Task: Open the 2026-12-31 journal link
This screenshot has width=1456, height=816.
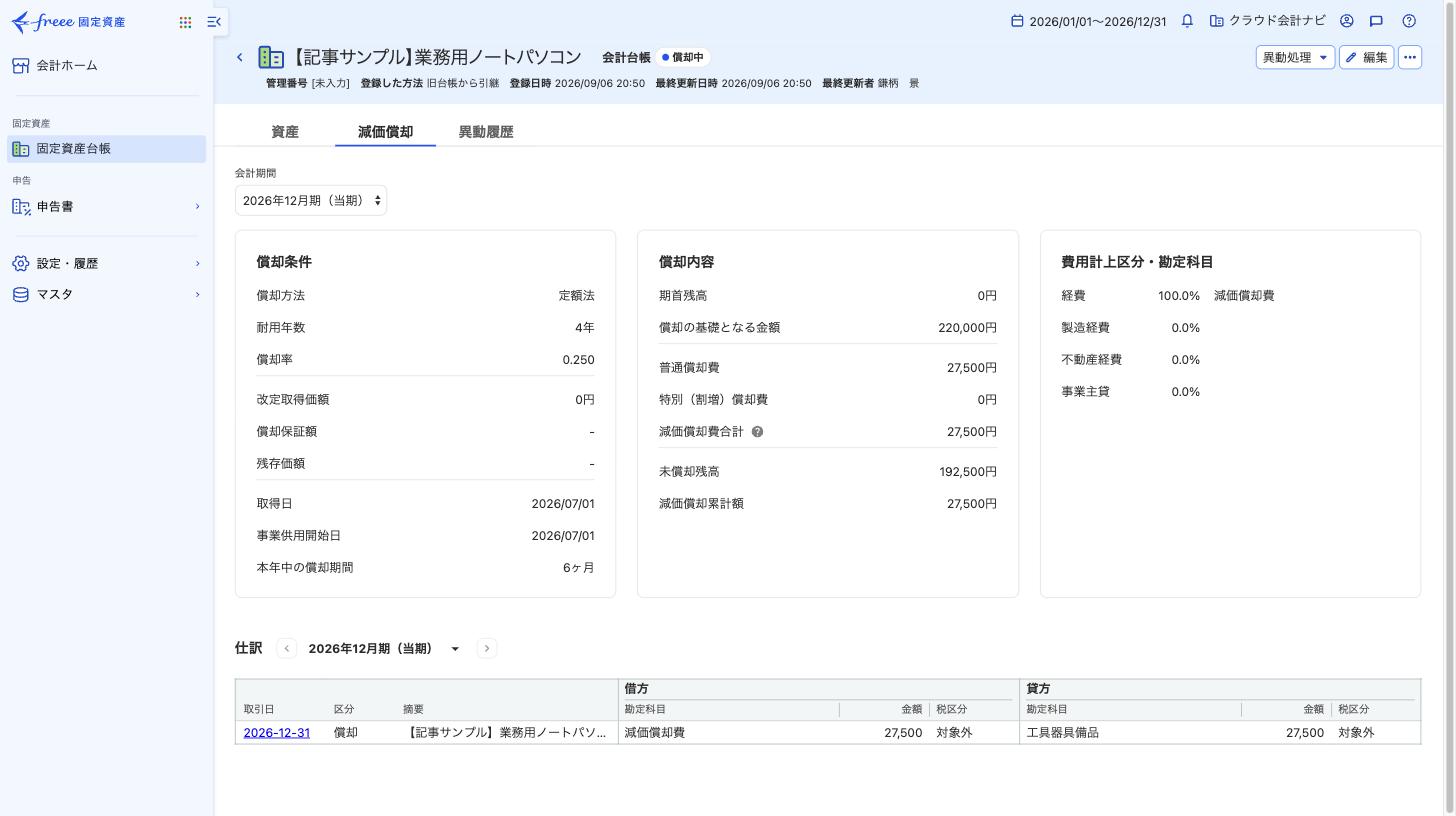Action: click(277, 733)
